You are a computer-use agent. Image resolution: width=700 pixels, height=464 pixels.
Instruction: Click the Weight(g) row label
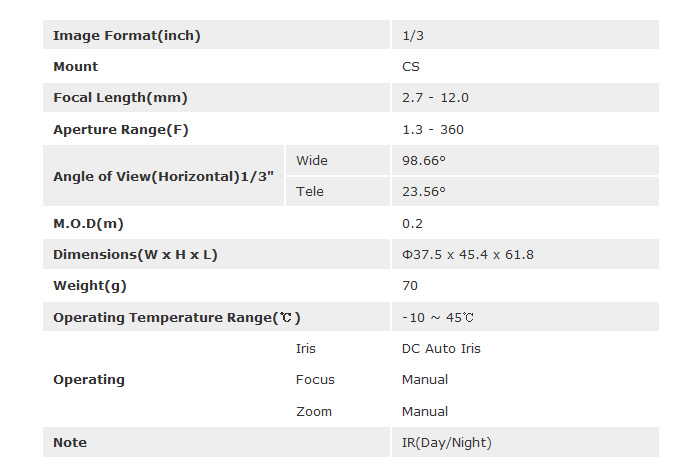[90, 286]
